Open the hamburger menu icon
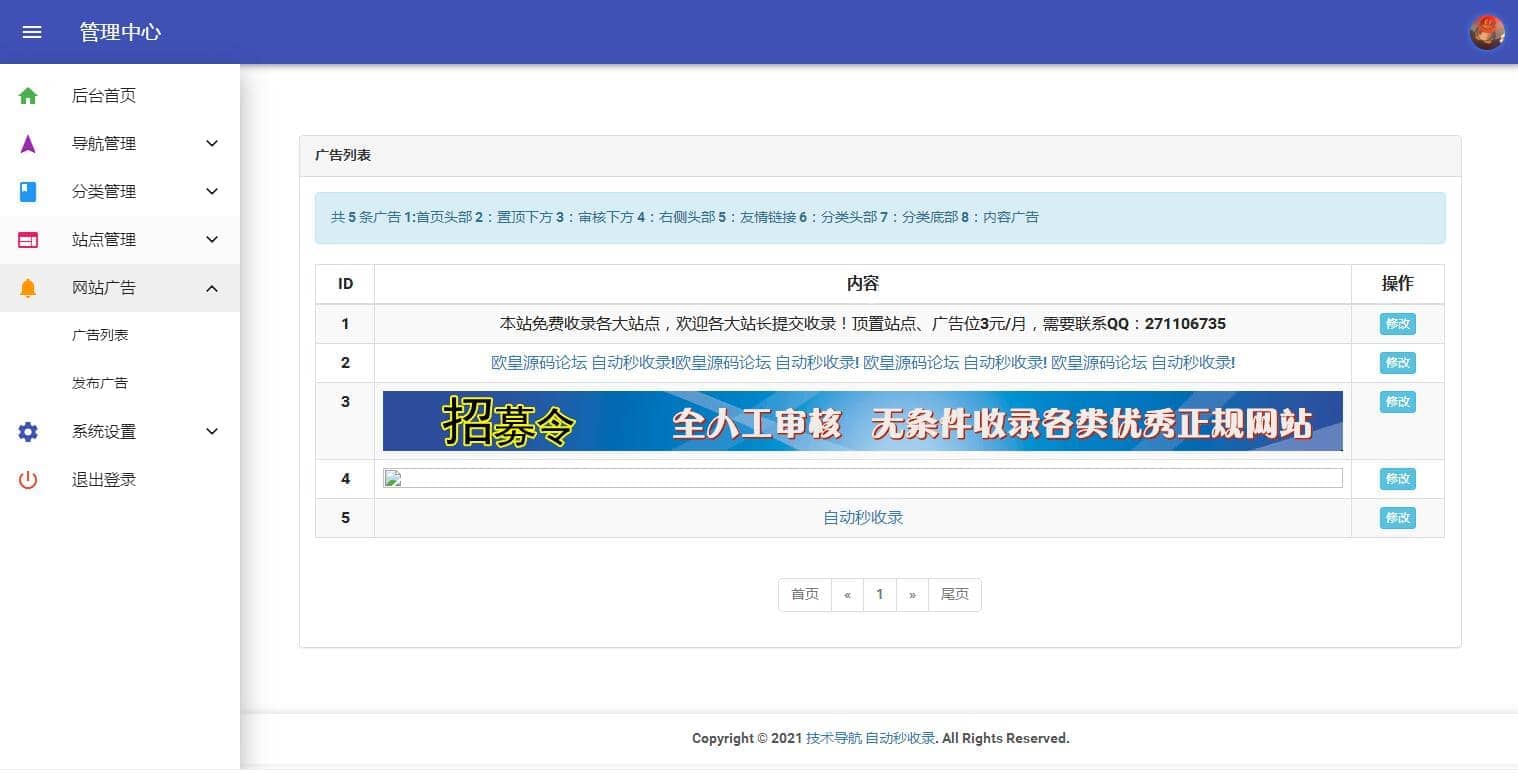 [x=32, y=32]
